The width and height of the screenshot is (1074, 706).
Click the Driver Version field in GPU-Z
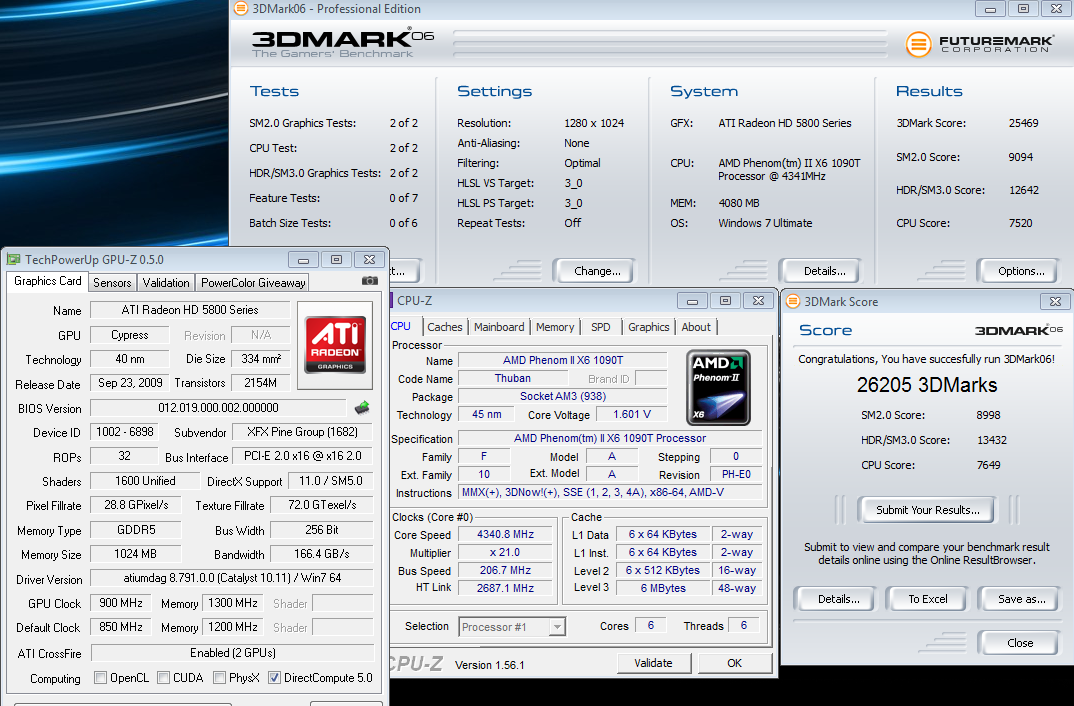coord(232,578)
